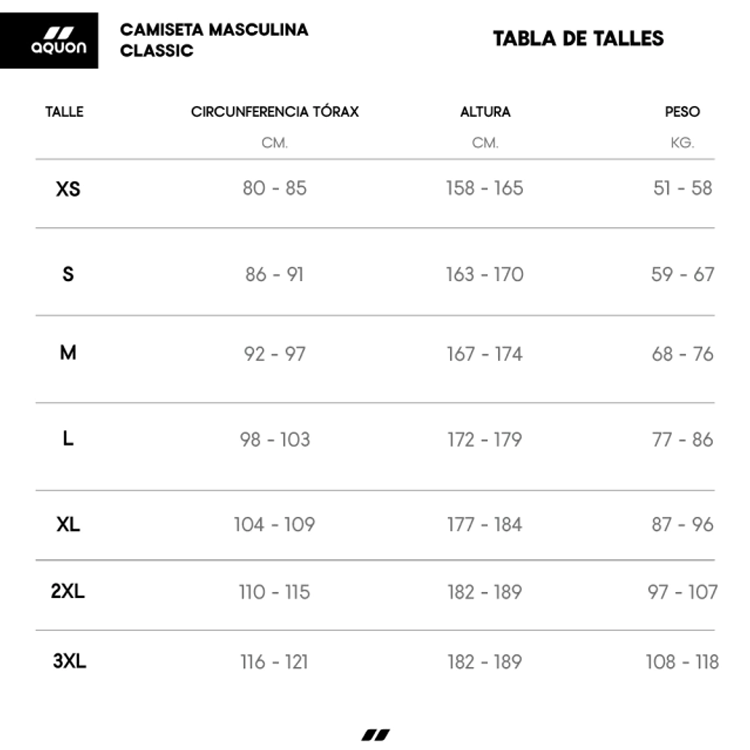Click the weight value 51 - 58
Screen dimensions: 750x750
point(683,188)
